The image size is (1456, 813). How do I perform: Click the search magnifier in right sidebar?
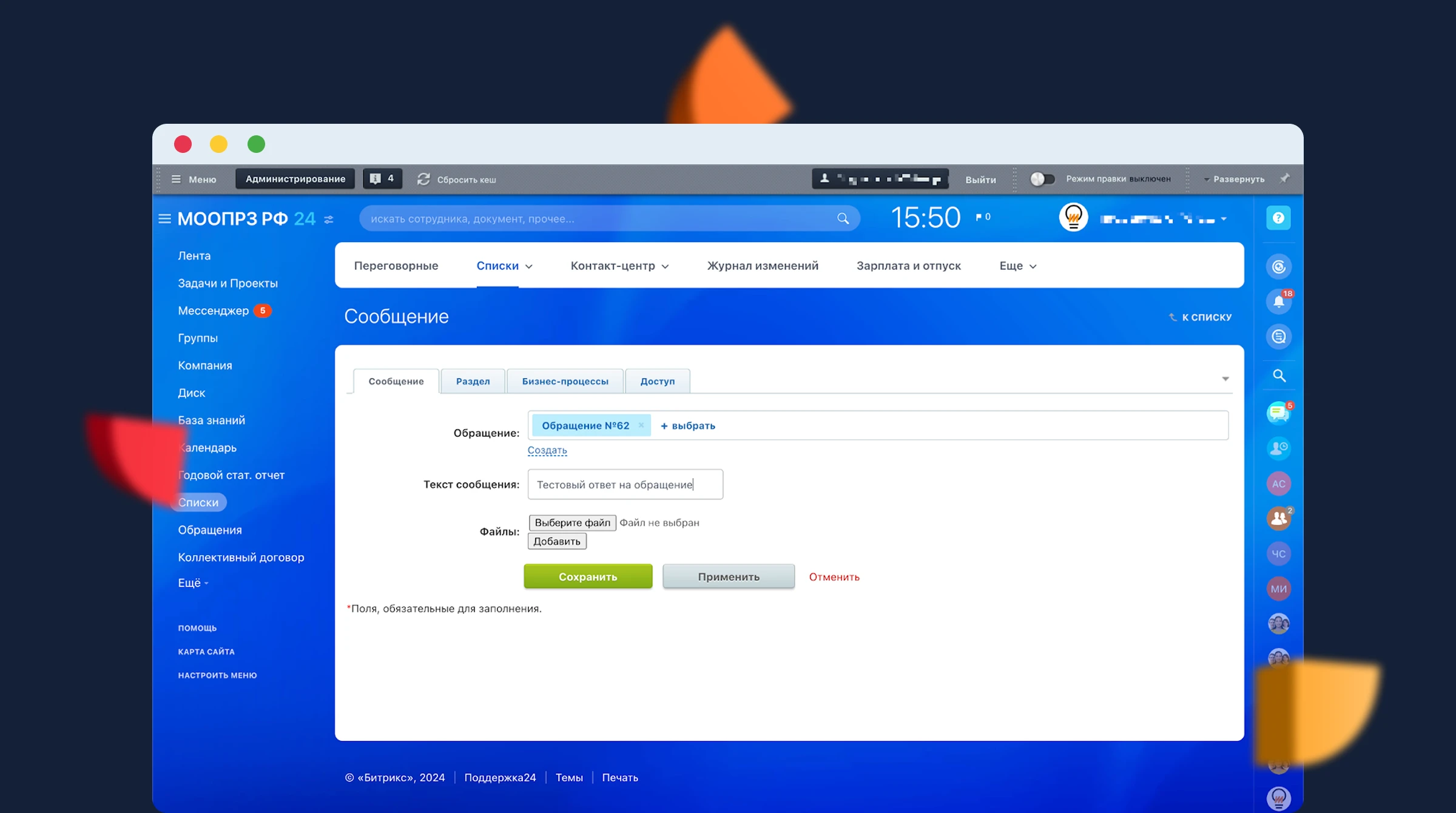(x=1279, y=376)
